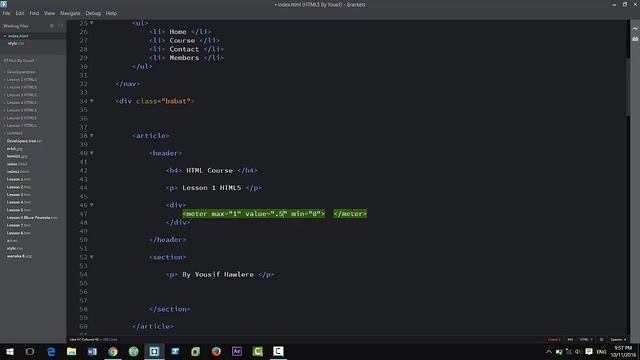Screen dimensions: 640x360
Task: Open the Action Center notification icon
Action: (x=589, y=352)
